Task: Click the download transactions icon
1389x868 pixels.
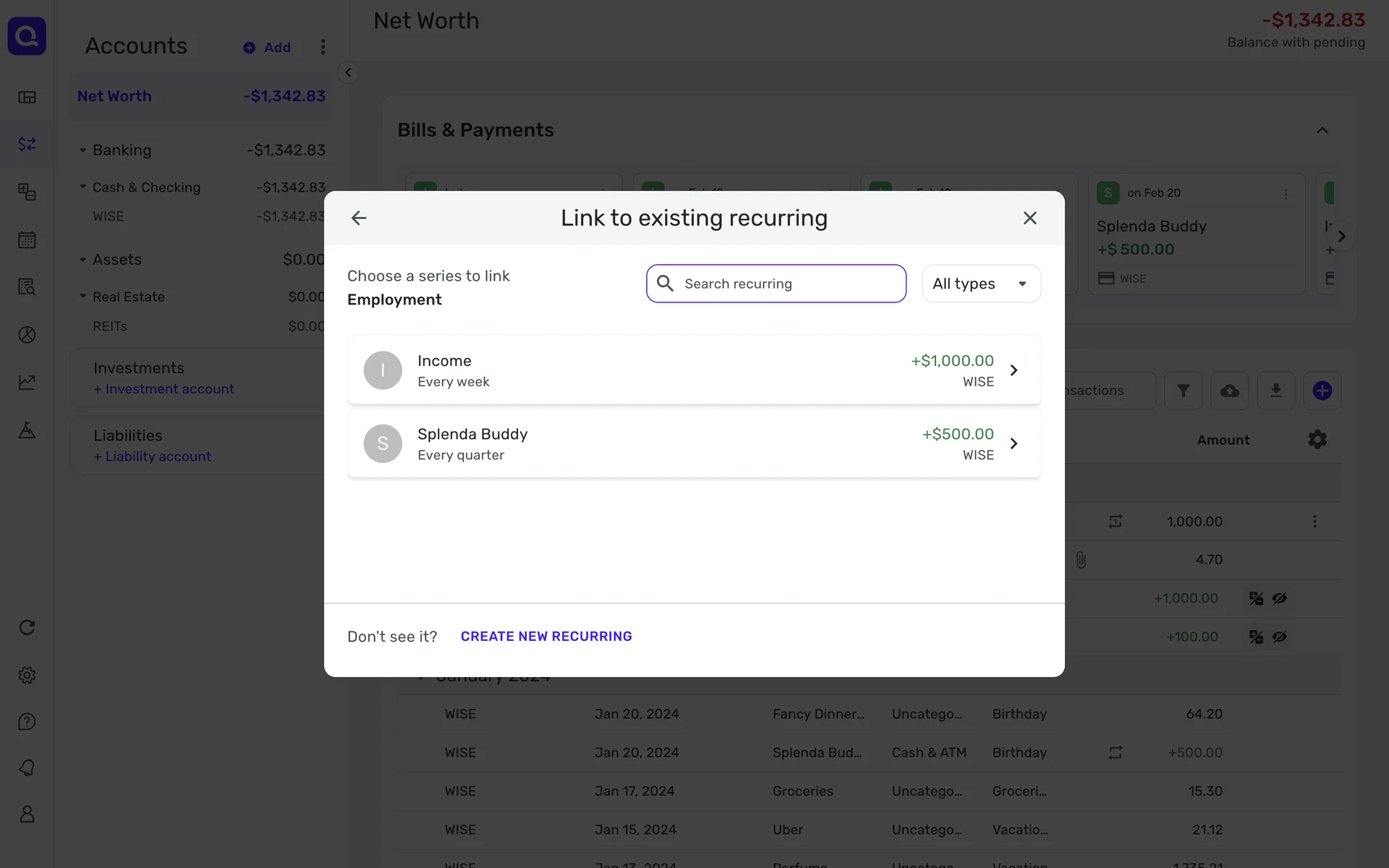Action: (1275, 391)
